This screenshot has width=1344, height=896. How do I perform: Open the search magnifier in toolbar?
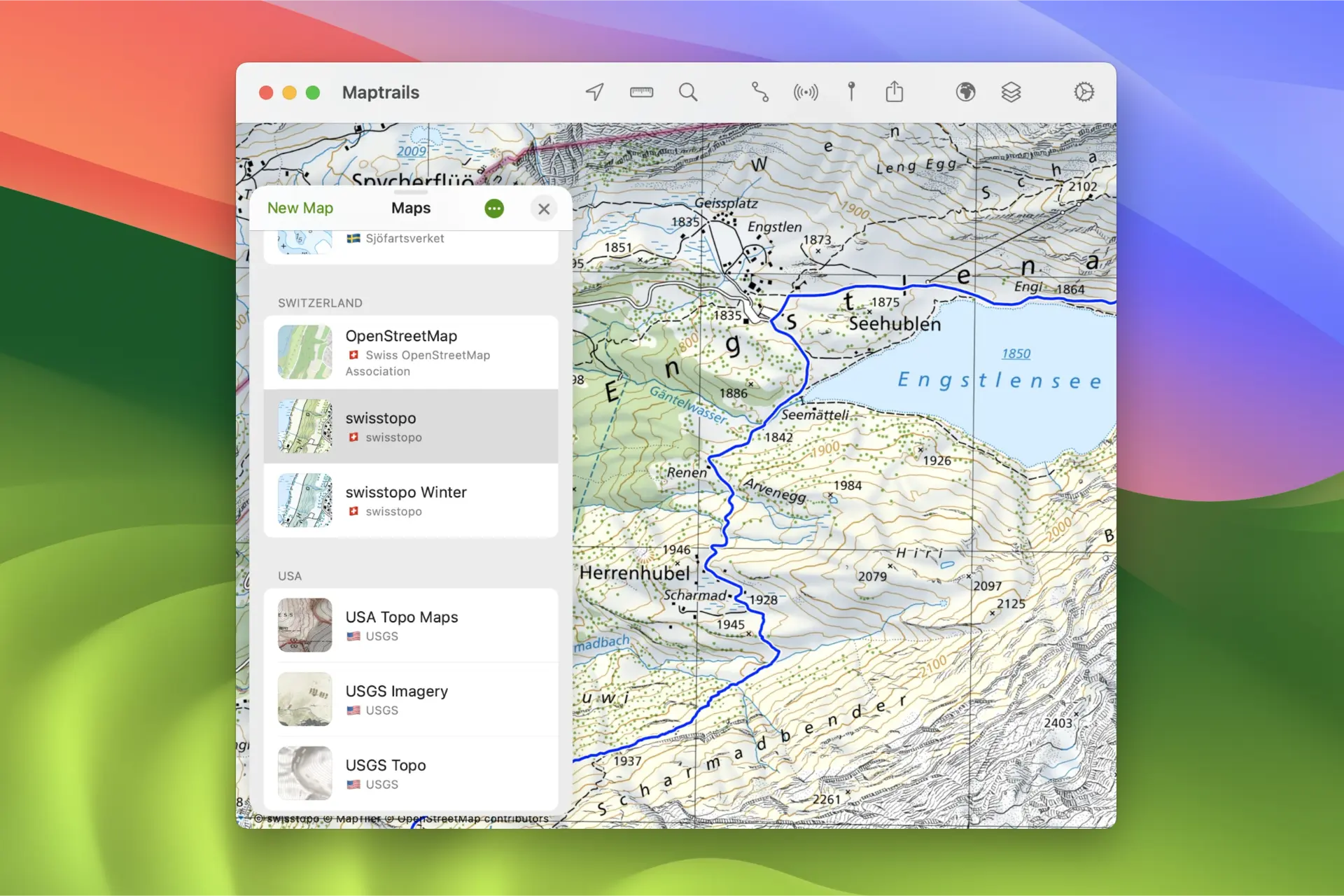688,92
